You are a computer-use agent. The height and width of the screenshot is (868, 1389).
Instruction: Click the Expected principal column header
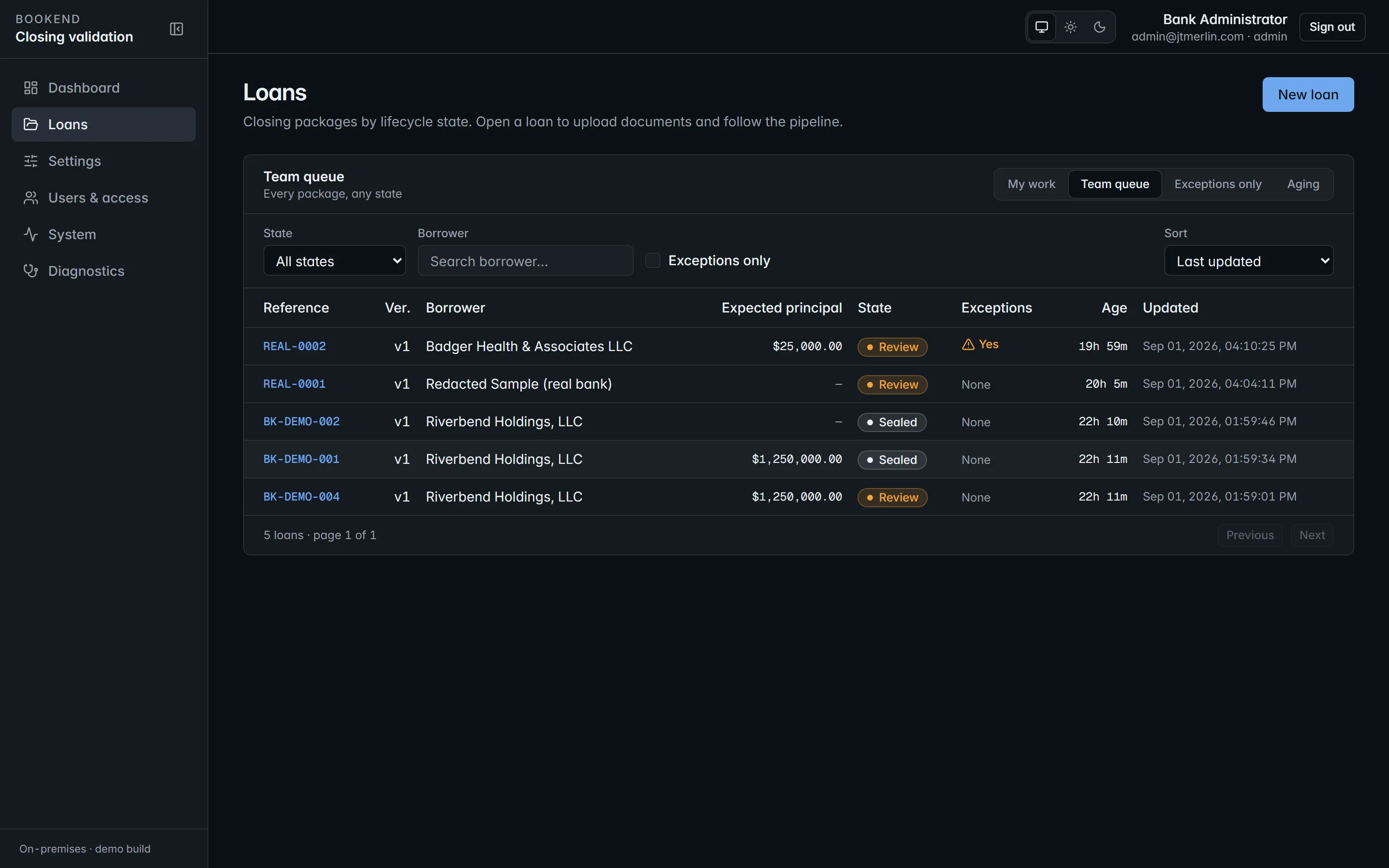coord(782,308)
